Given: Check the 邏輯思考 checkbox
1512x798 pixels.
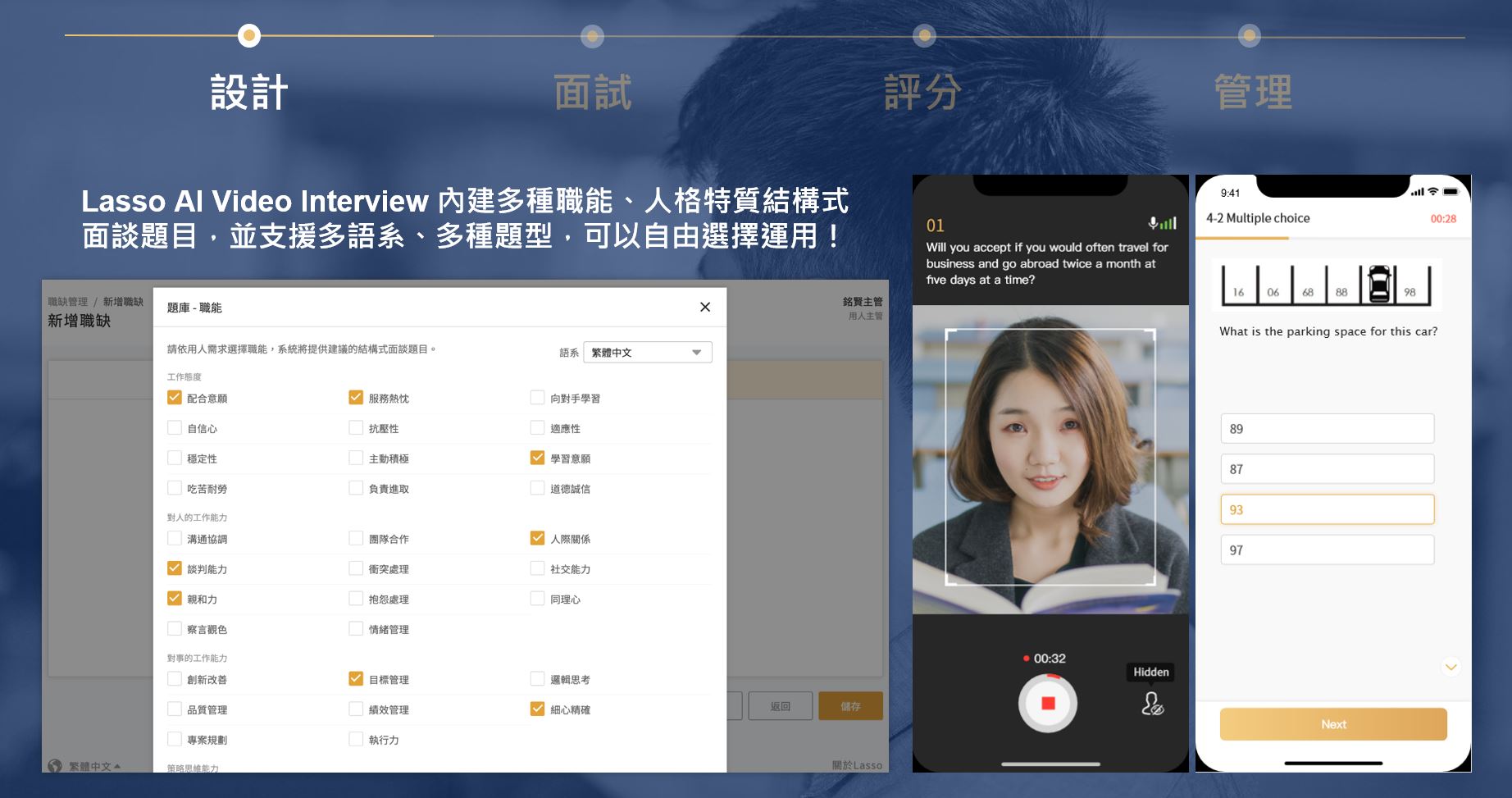Looking at the screenshot, I should tap(537, 679).
